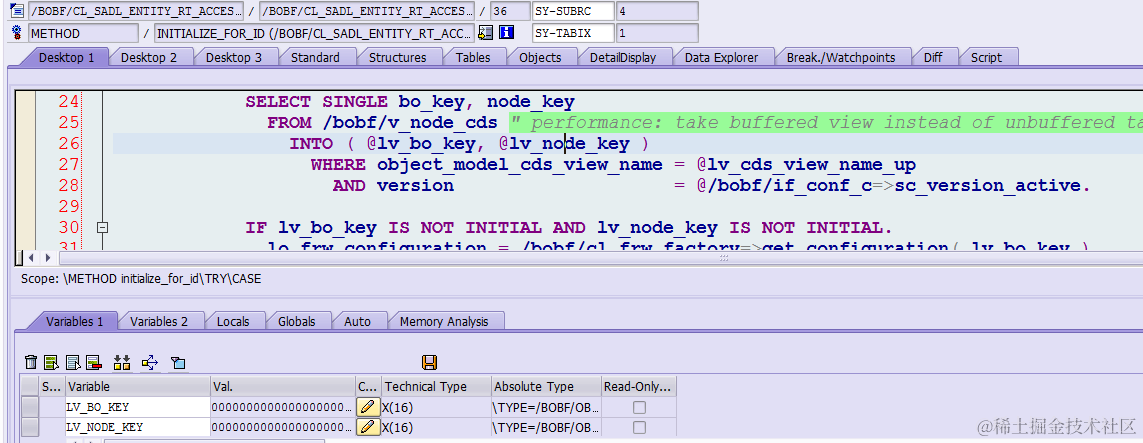The height and width of the screenshot is (443, 1143).
Task: Click the INITIALIZE_FOR_ID method name field
Action: [314, 33]
